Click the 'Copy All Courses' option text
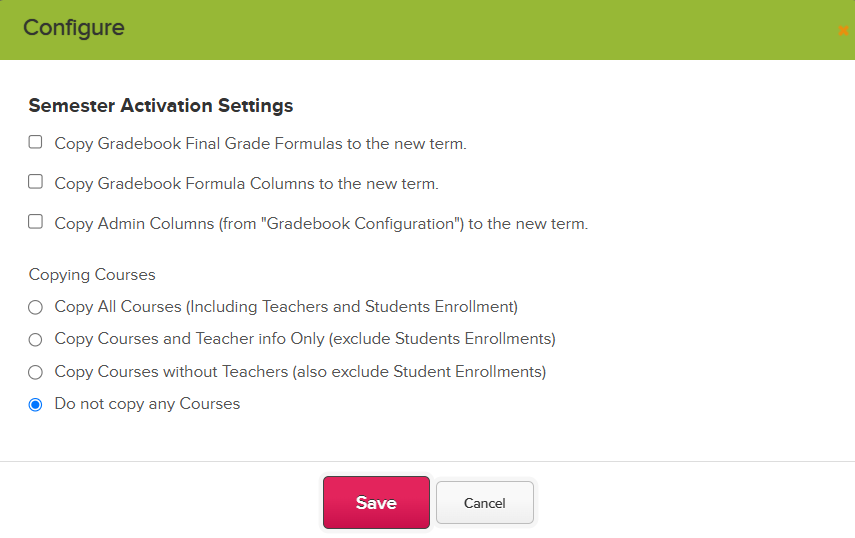This screenshot has height=538, width=855. coord(118,307)
